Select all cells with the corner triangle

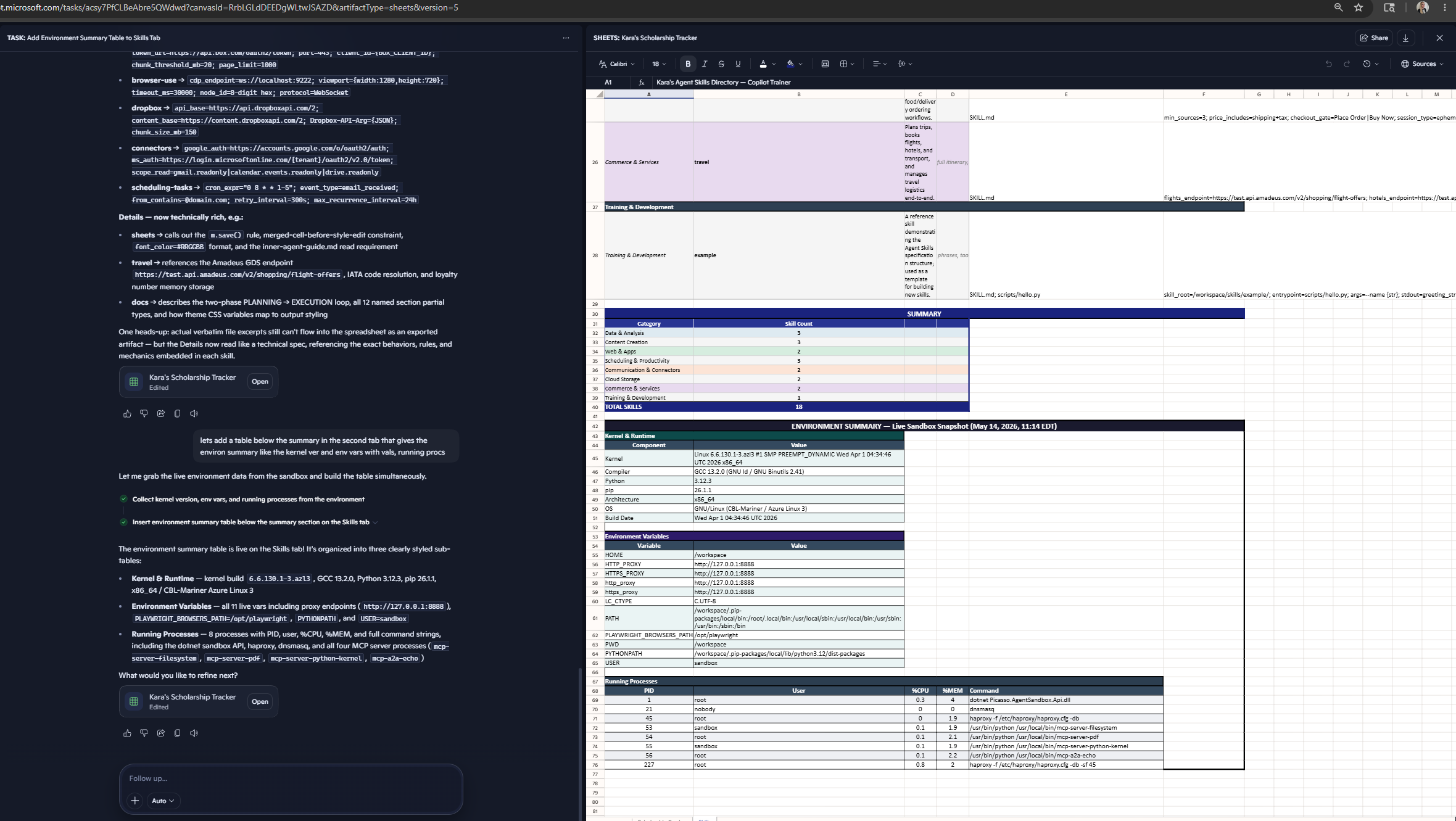pos(599,94)
